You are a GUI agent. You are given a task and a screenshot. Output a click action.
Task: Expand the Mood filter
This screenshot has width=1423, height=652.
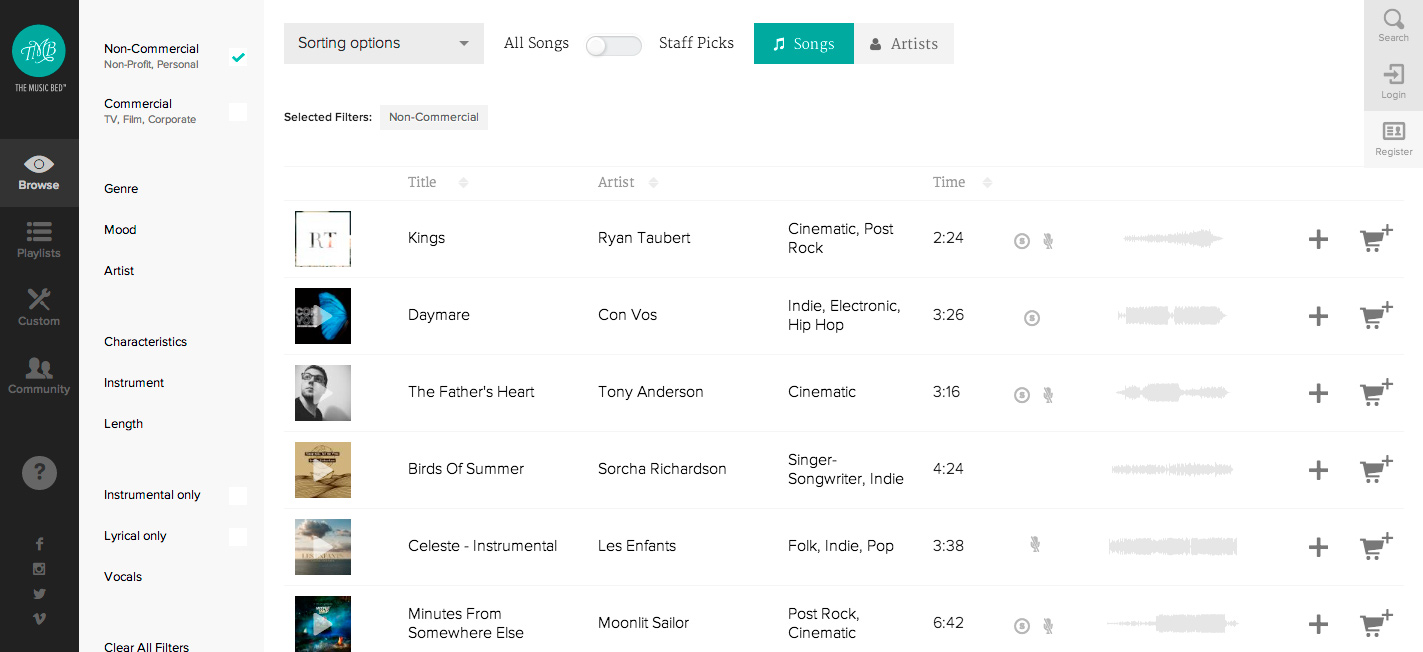[x=120, y=230]
